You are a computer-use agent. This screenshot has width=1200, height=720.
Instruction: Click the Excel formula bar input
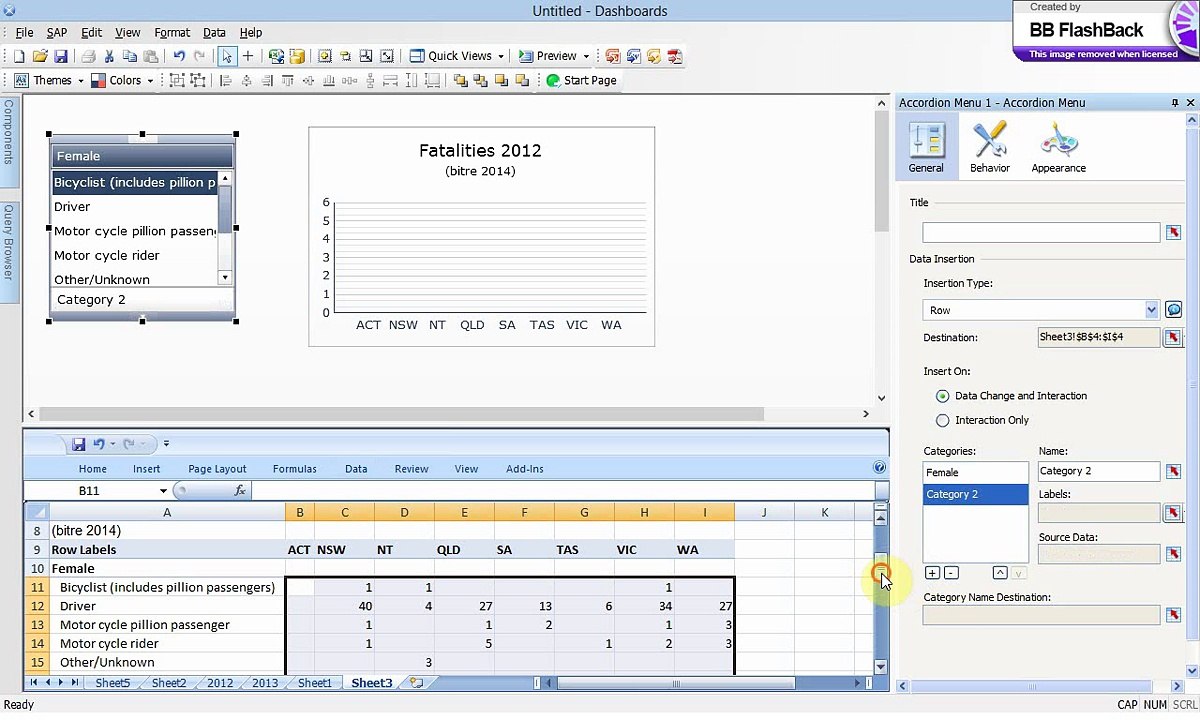click(562, 491)
